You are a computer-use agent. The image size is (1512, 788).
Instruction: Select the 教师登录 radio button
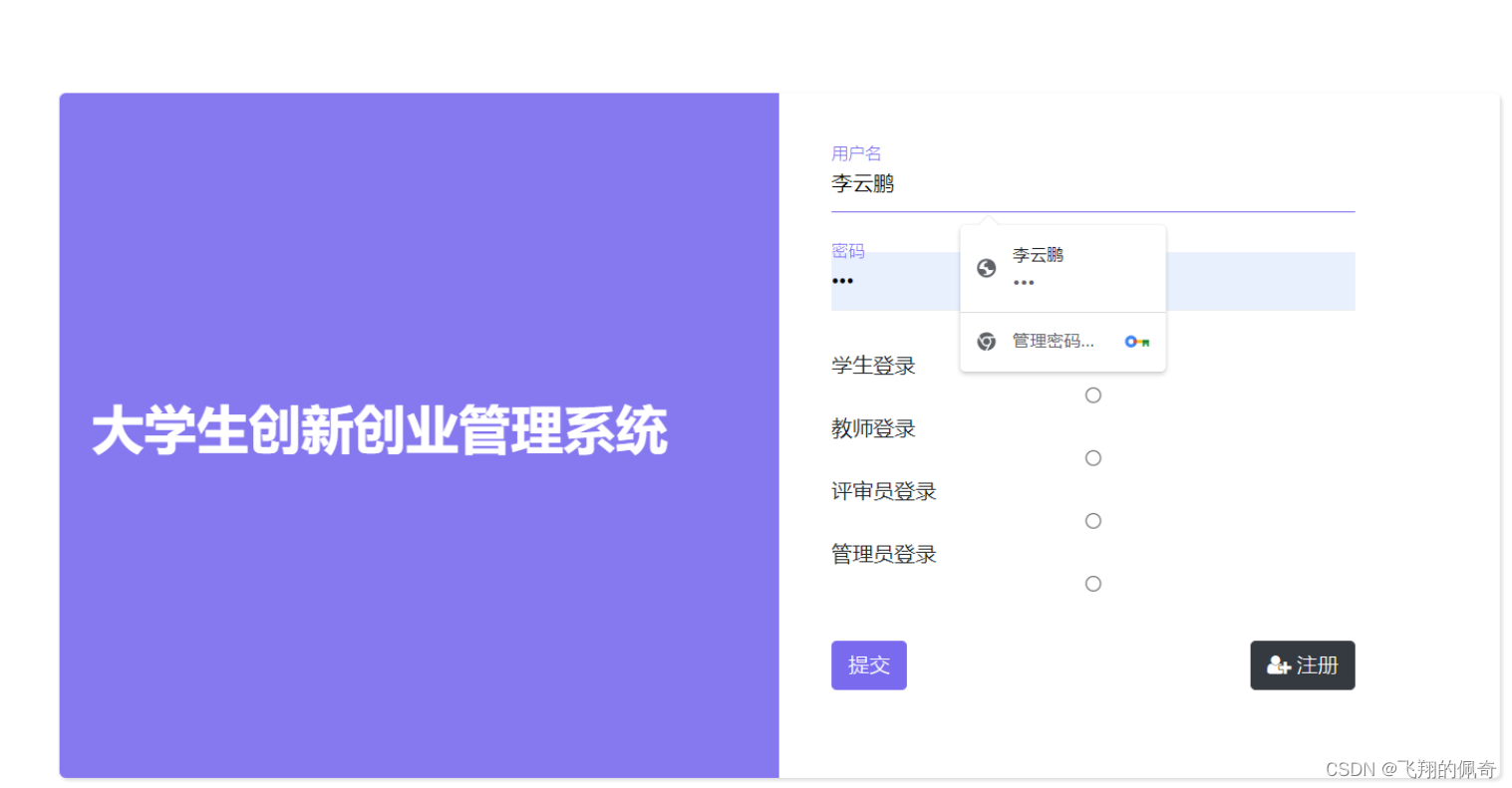coord(1093,458)
